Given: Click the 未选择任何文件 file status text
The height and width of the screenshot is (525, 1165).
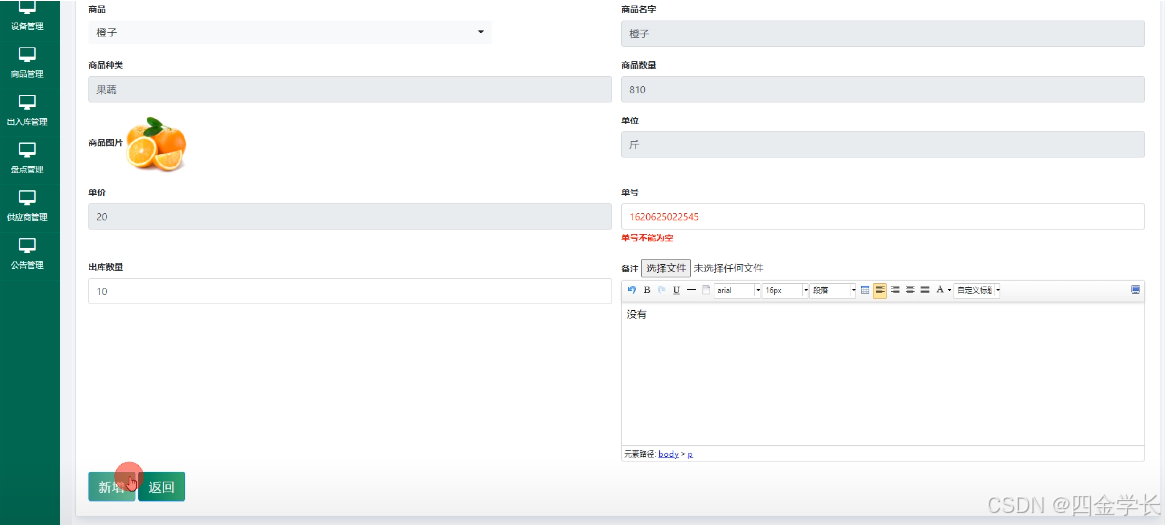Looking at the screenshot, I should coord(728,268).
